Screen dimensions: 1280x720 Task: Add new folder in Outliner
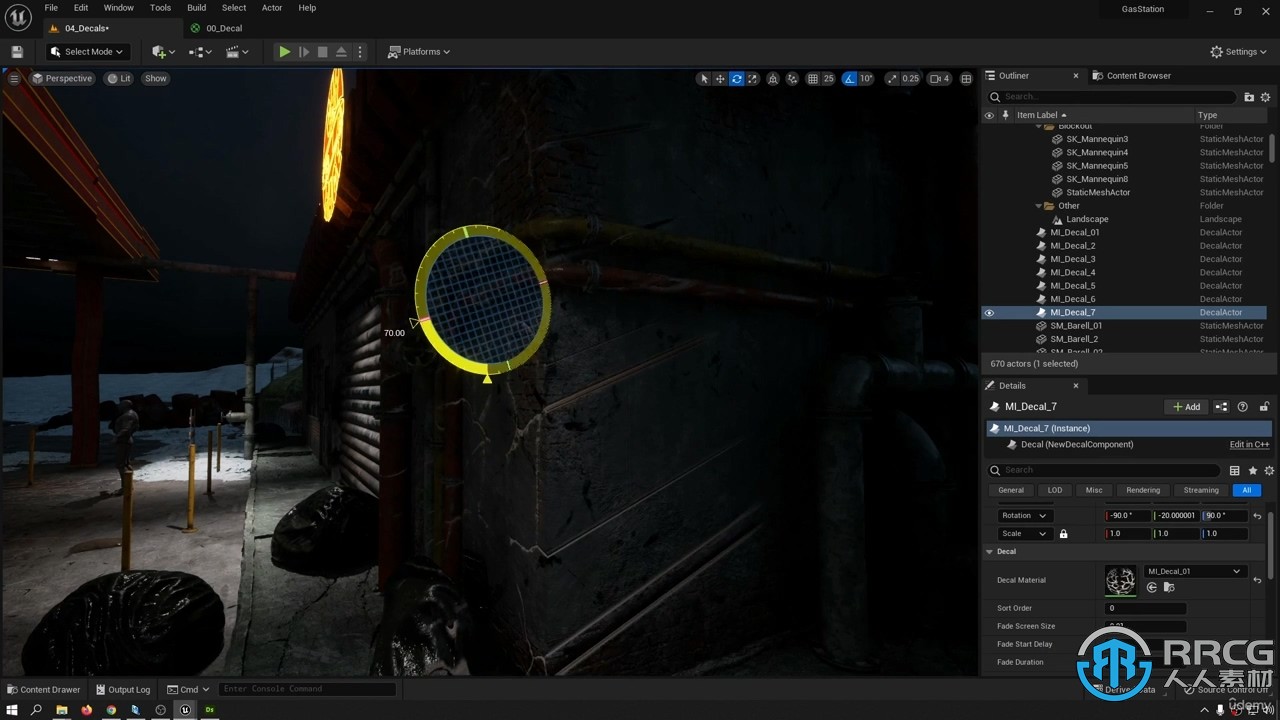pyautogui.click(x=1249, y=97)
